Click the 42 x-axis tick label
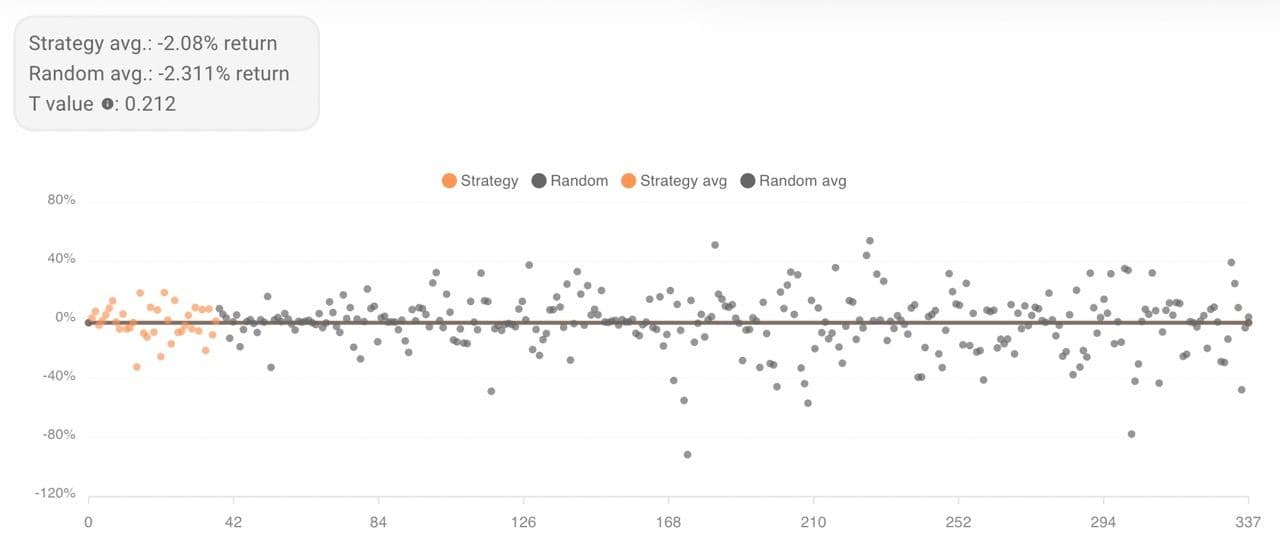Screen dimensions: 1280x552 (x=233, y=522)
